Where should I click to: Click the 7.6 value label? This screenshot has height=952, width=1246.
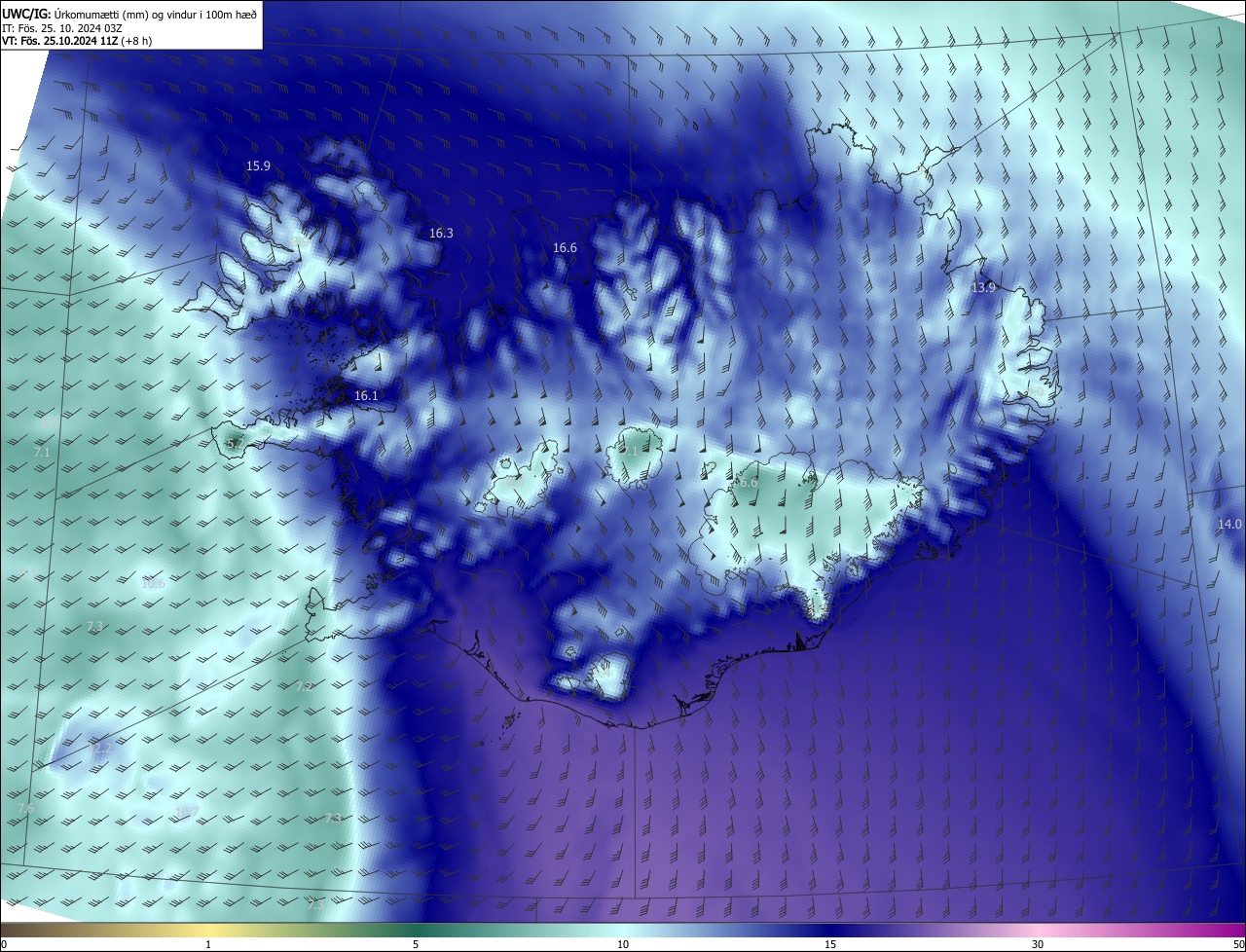(25, 810)
